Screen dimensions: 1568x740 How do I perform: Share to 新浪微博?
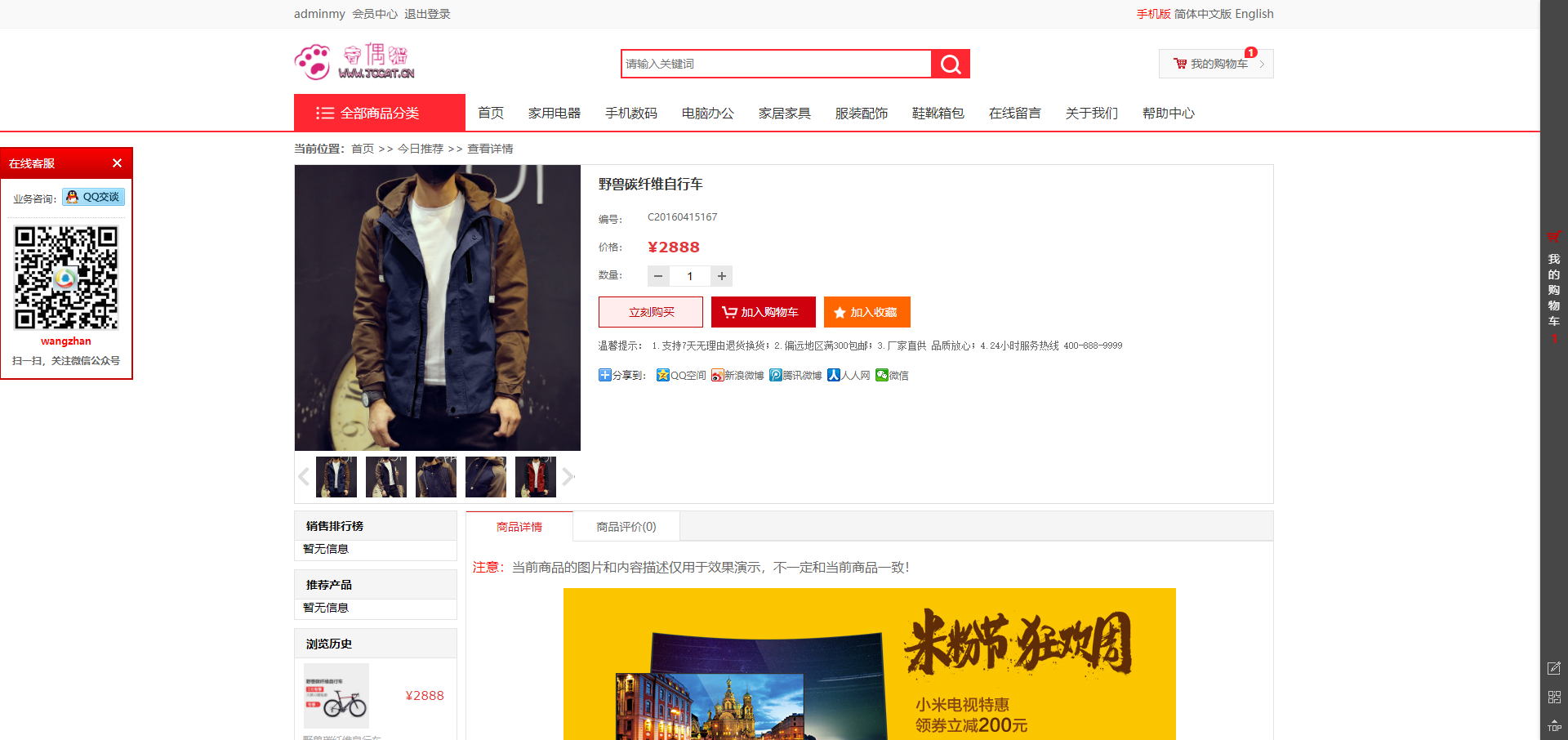(737, 375)
